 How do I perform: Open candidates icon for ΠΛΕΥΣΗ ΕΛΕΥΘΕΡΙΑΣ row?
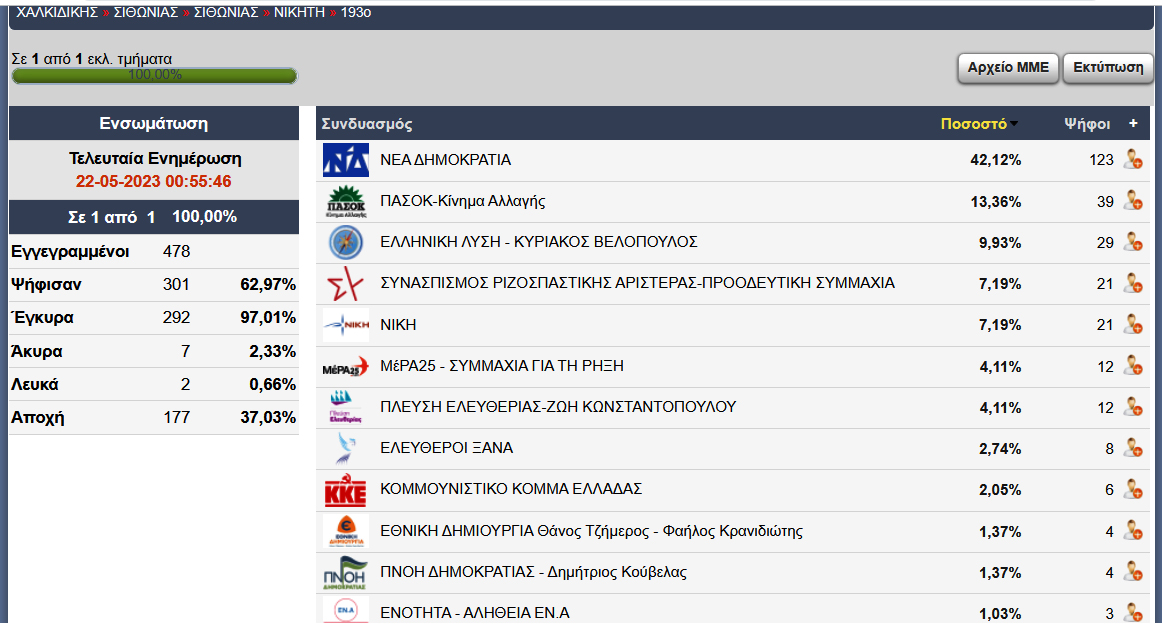(1132, 407)
